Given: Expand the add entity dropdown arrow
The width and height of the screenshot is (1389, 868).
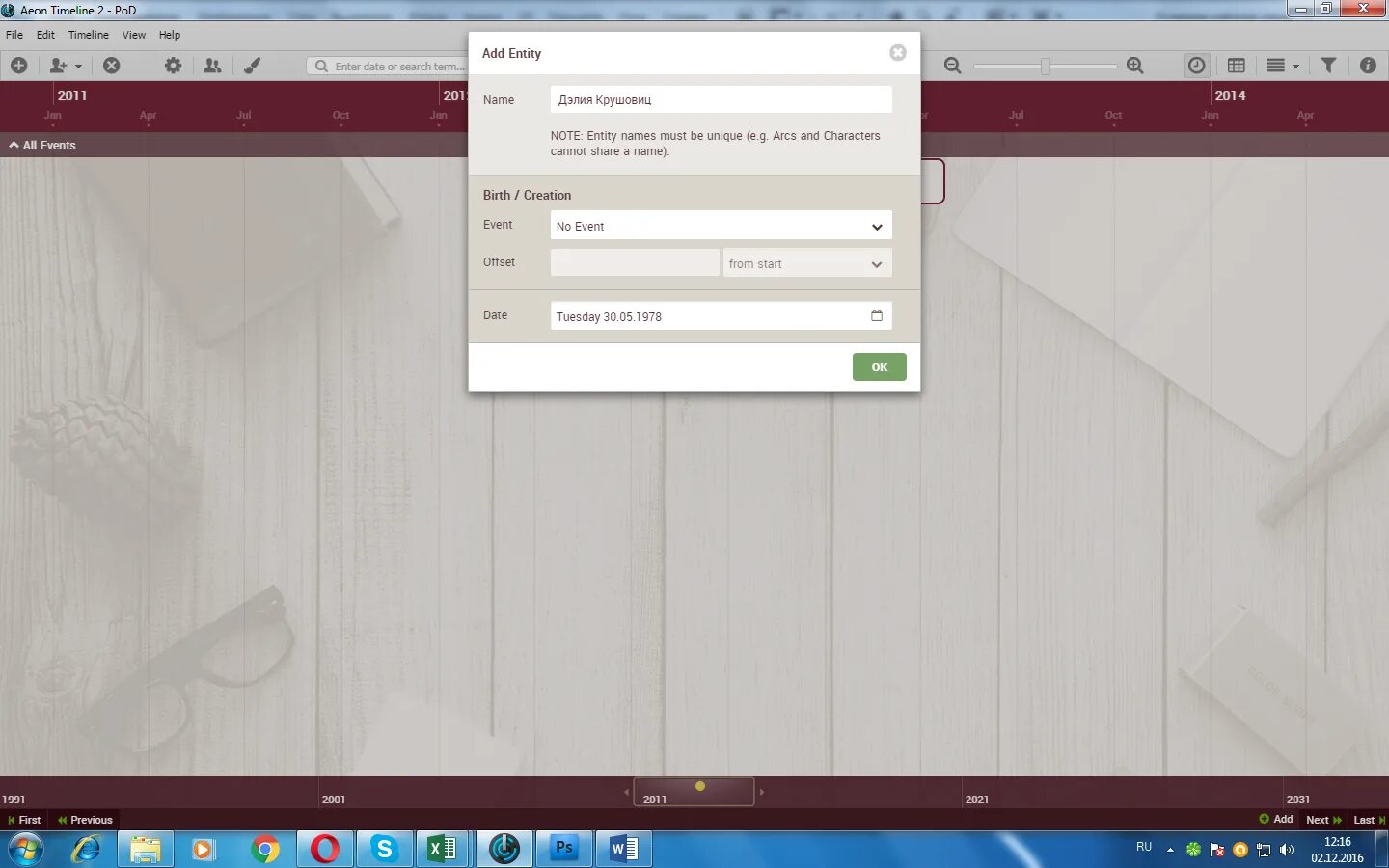Looking at the screenshot, I should click(79, 67).
